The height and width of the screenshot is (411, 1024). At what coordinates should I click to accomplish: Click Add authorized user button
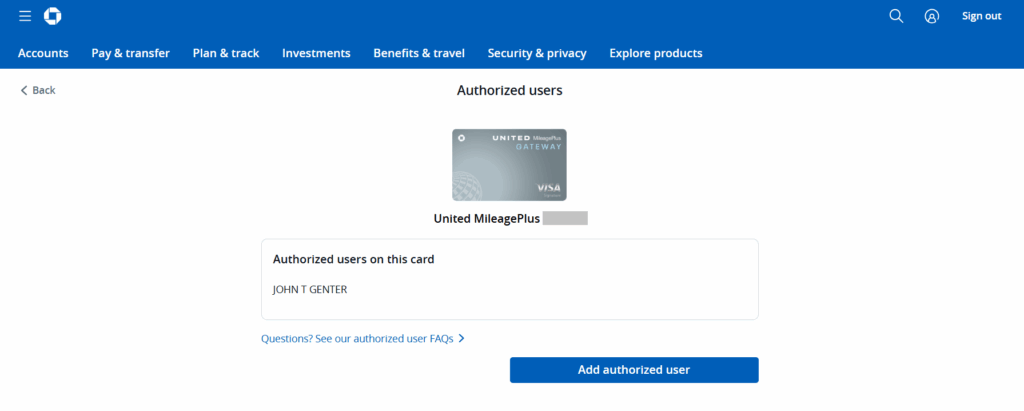coord(634,370)
